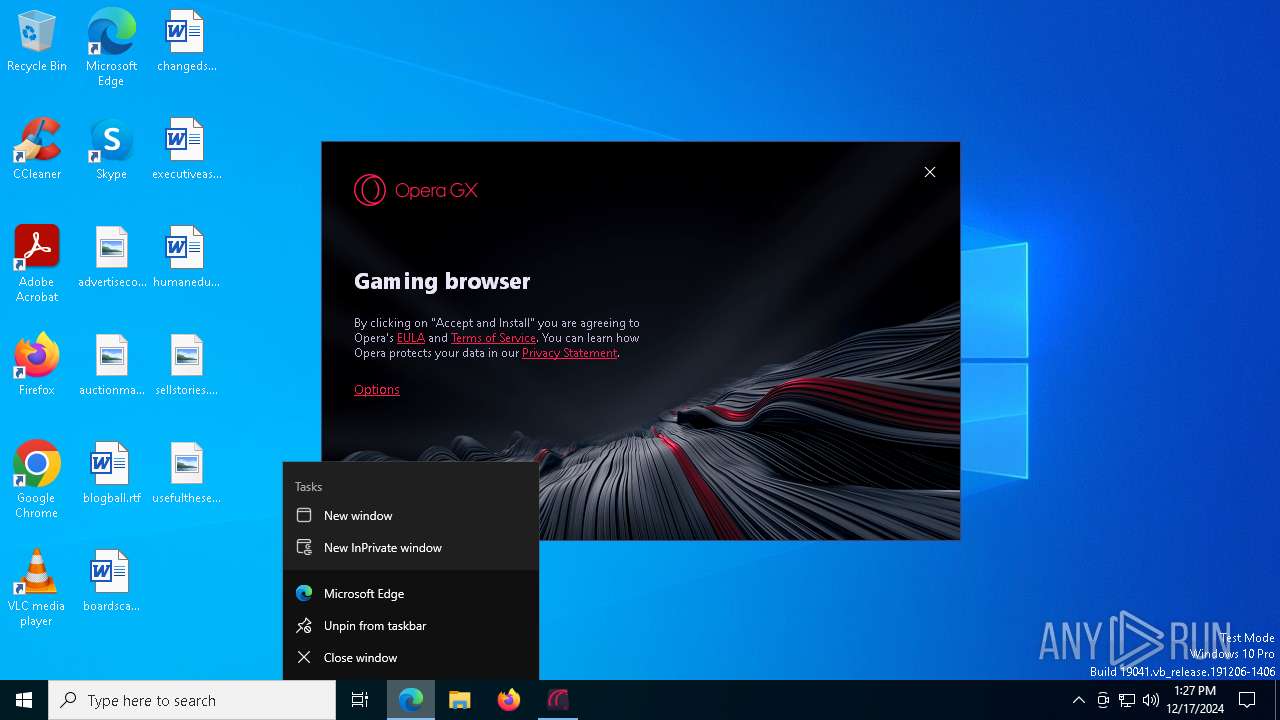Select the humanedu... Word document icon
This screenshot has height=720, width=1280.
(186, 258)
